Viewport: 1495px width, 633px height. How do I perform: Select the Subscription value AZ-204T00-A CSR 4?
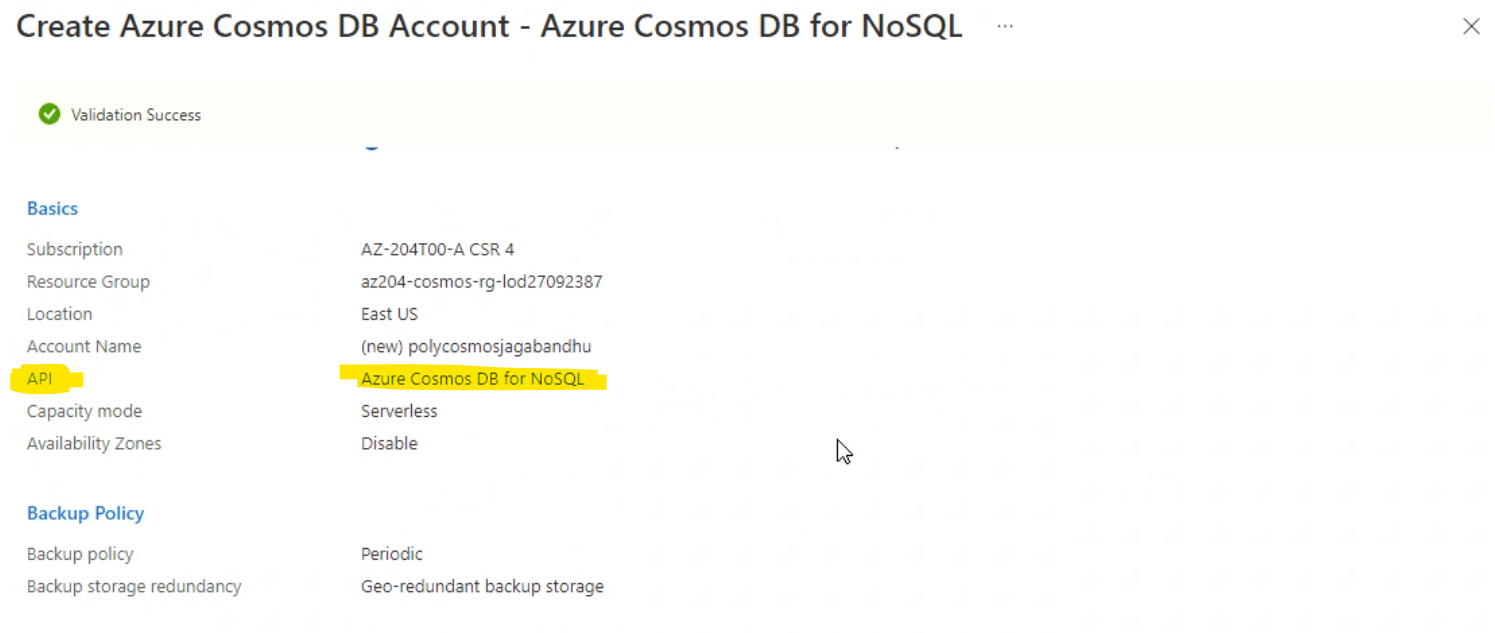click(437, 249)
